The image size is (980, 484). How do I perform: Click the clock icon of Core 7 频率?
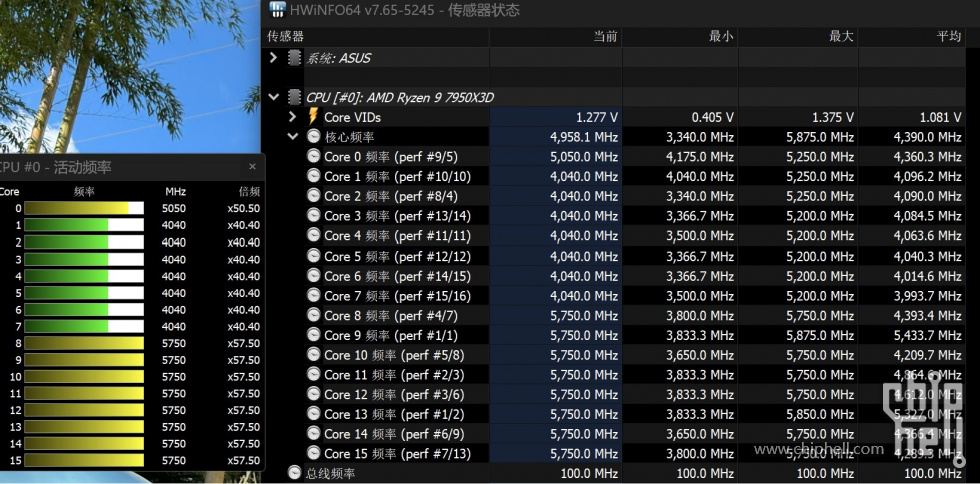[x=313, y=295]
